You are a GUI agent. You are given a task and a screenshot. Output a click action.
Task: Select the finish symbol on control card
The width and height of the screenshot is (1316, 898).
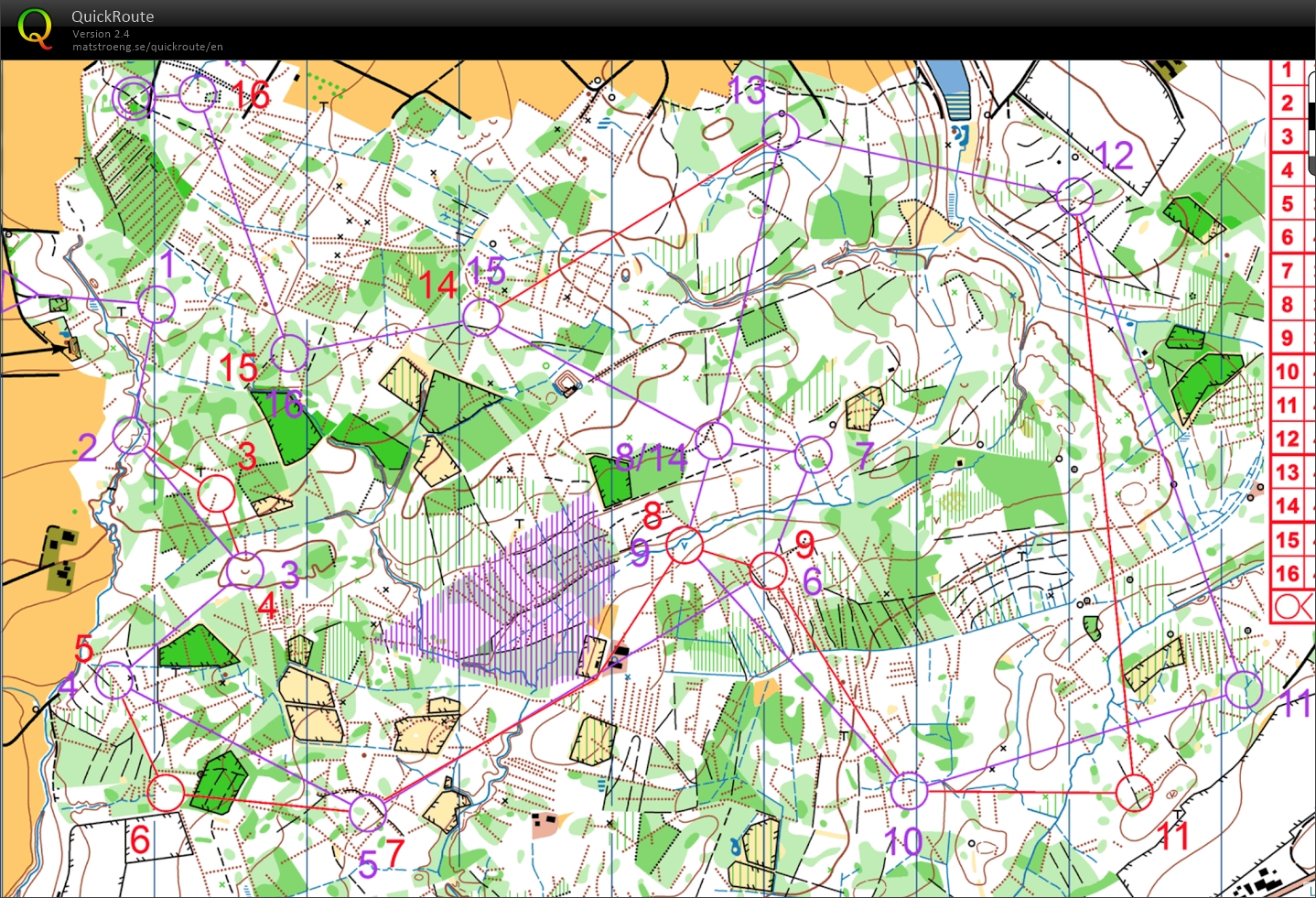click(x=1291, y=606)
